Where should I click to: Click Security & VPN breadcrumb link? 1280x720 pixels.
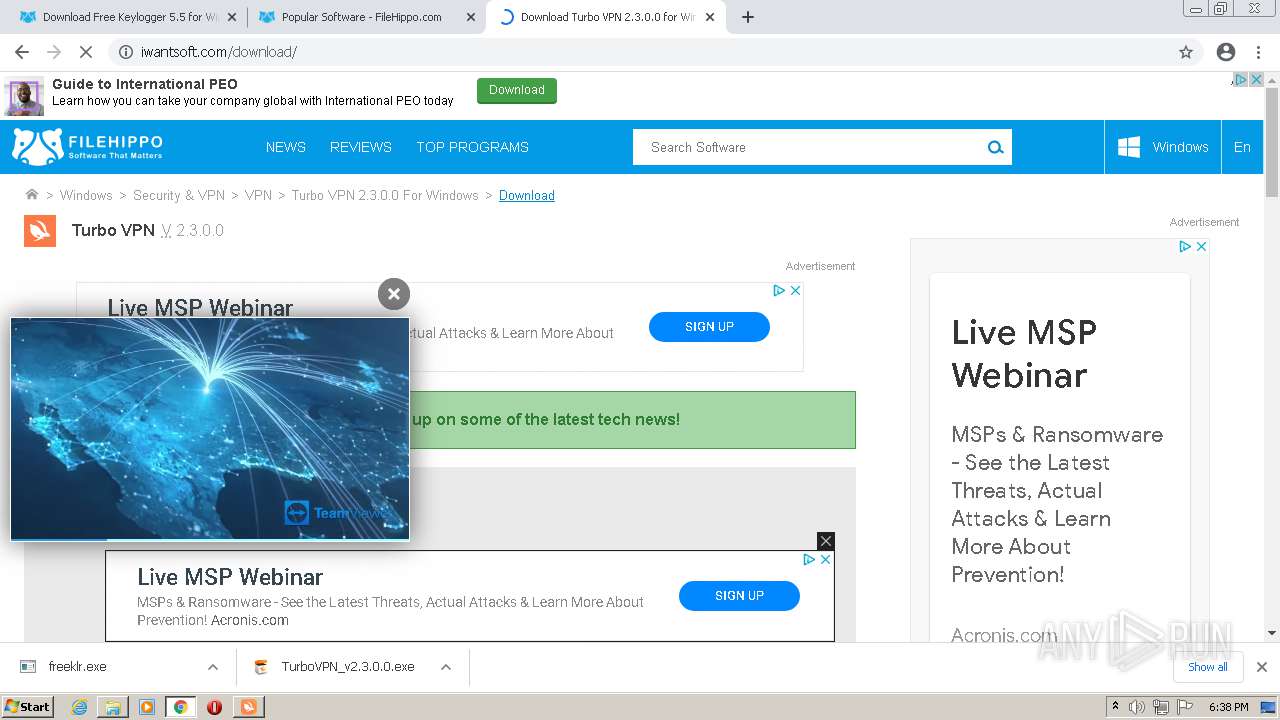[x=179, y=195]
